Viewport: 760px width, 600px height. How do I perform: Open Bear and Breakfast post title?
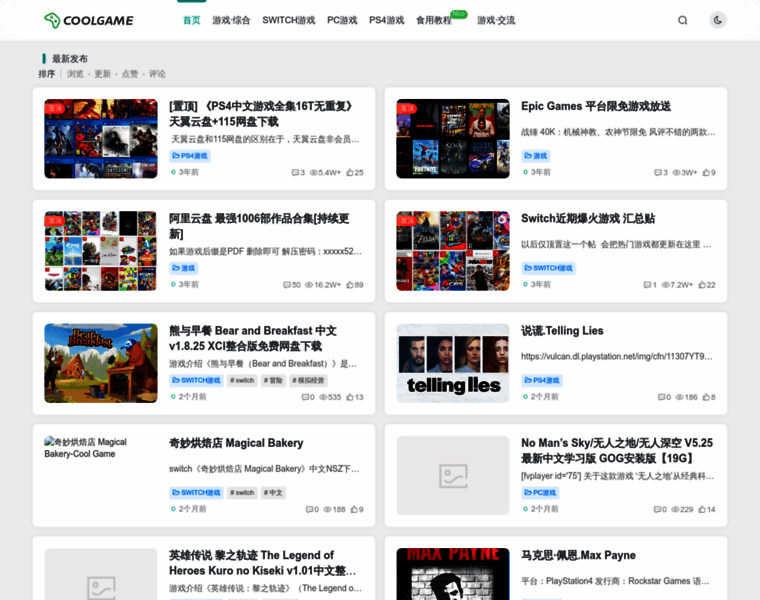point(253,338)
